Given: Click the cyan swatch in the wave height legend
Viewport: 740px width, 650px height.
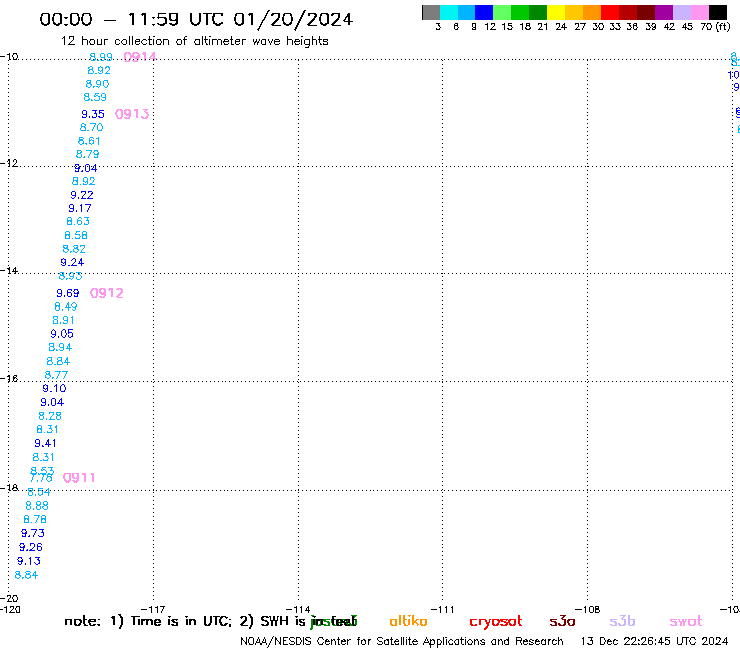Looking at the screenshot, I should pos(449,12).
